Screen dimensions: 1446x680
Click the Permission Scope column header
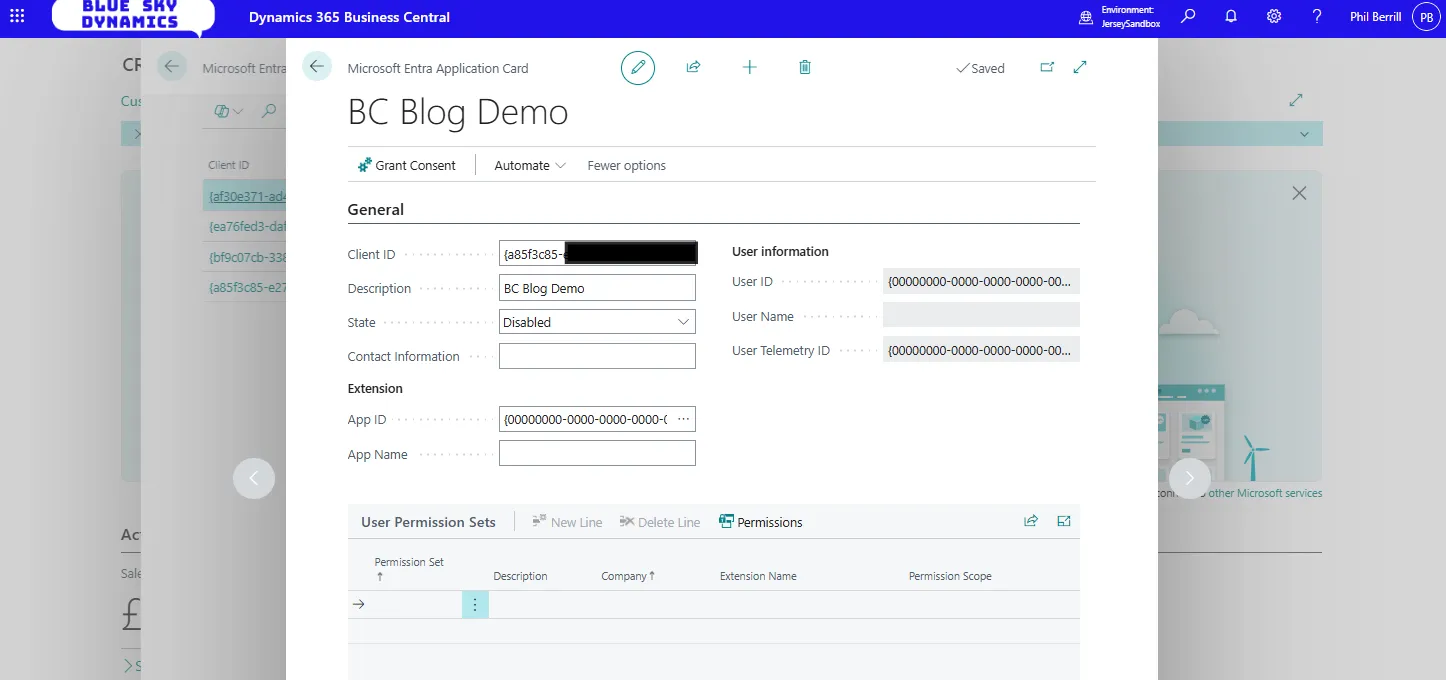coord(950,576)
